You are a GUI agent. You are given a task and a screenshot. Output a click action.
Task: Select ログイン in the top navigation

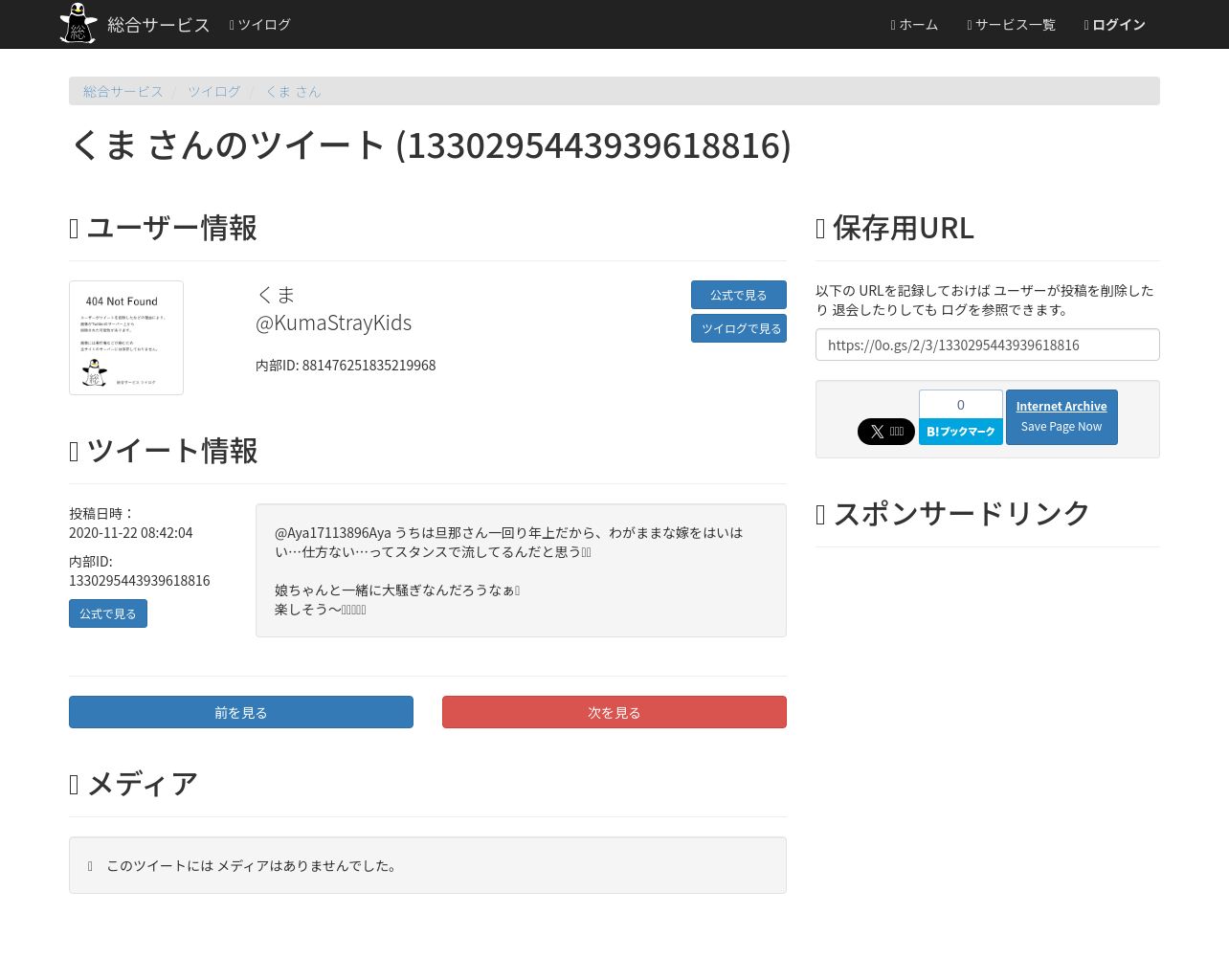pos(1114,24)
